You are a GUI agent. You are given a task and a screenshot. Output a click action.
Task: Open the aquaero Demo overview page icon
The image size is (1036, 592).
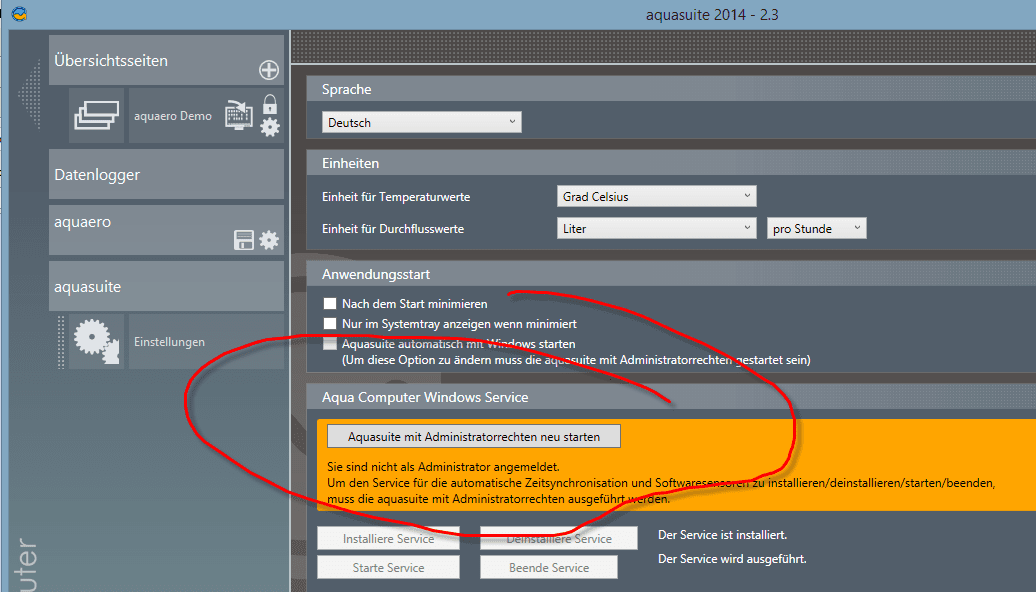pyautogui.click(x=96, y=116)
